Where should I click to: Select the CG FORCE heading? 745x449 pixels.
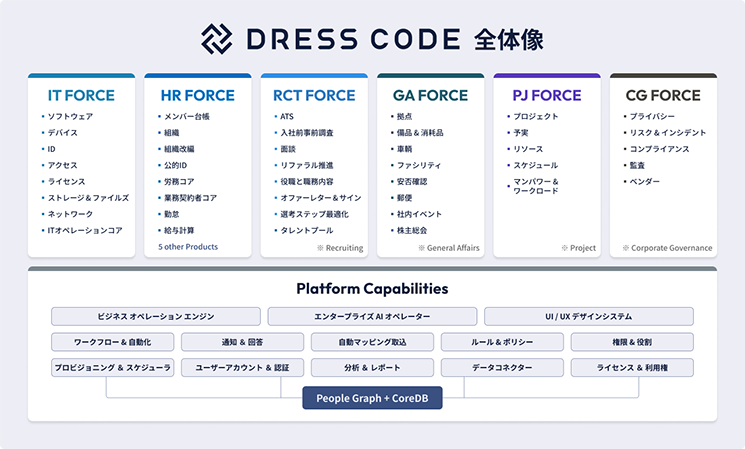663,96
